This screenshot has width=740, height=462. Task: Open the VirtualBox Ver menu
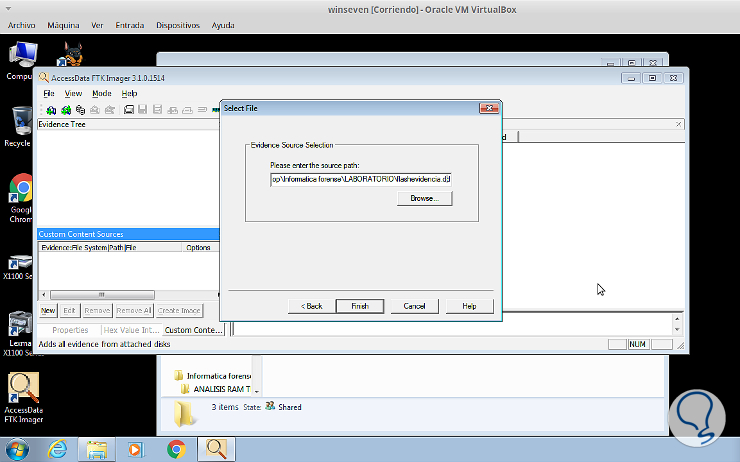pyautogui.click(x=97, y=25)
